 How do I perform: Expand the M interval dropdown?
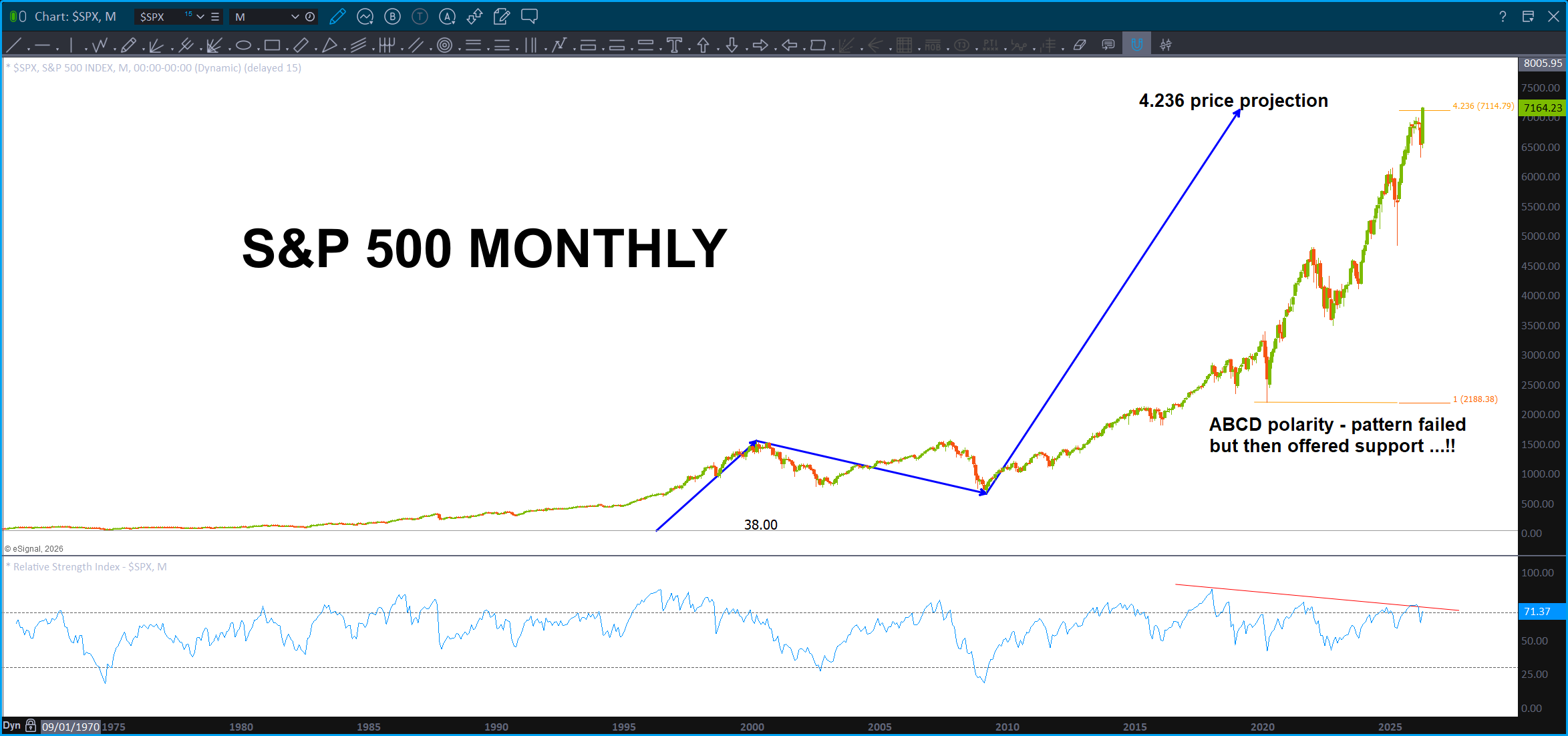coord(295,17)
